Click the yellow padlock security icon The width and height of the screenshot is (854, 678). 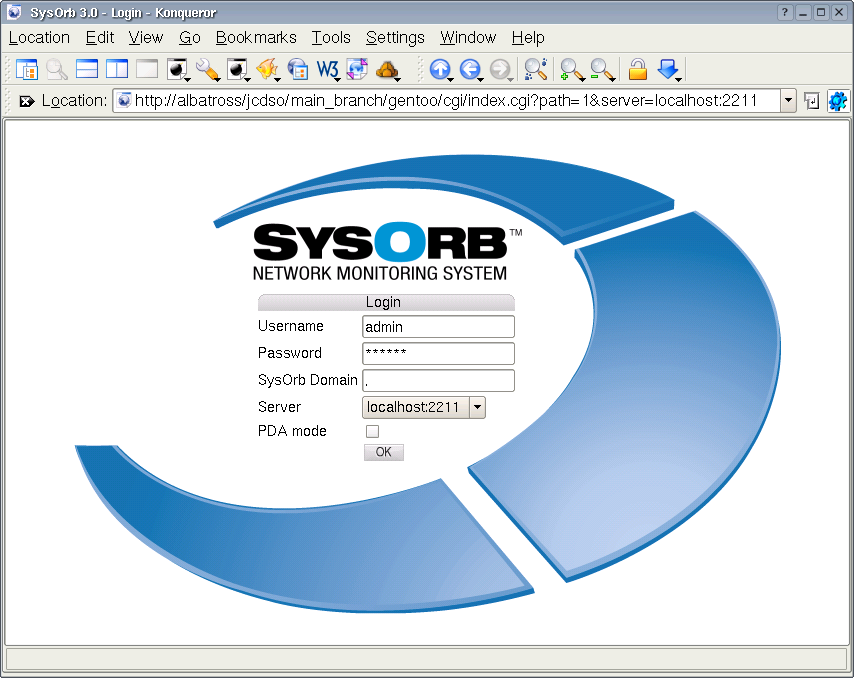[637, 69]
